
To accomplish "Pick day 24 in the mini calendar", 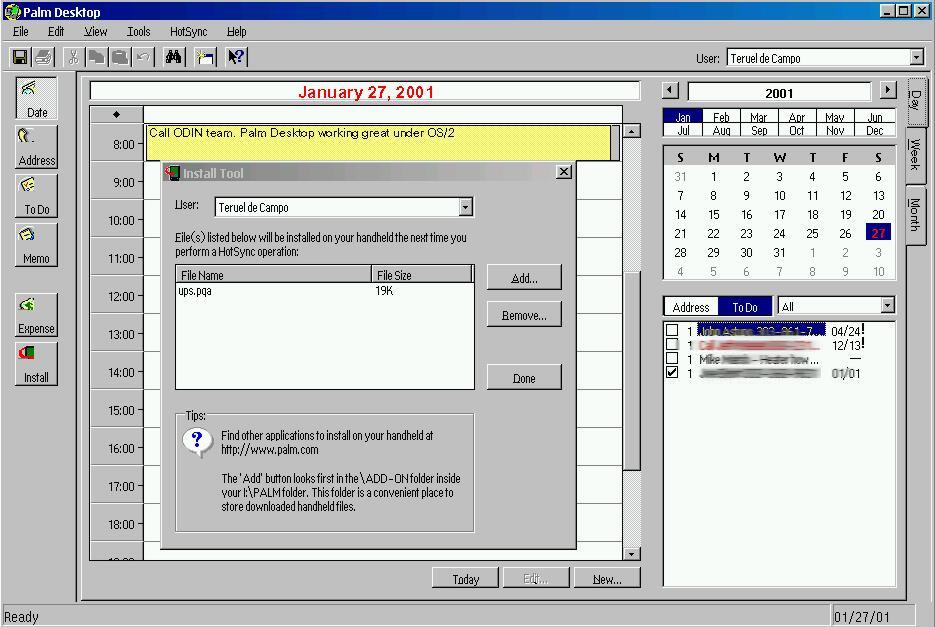I will coord(779,233).
